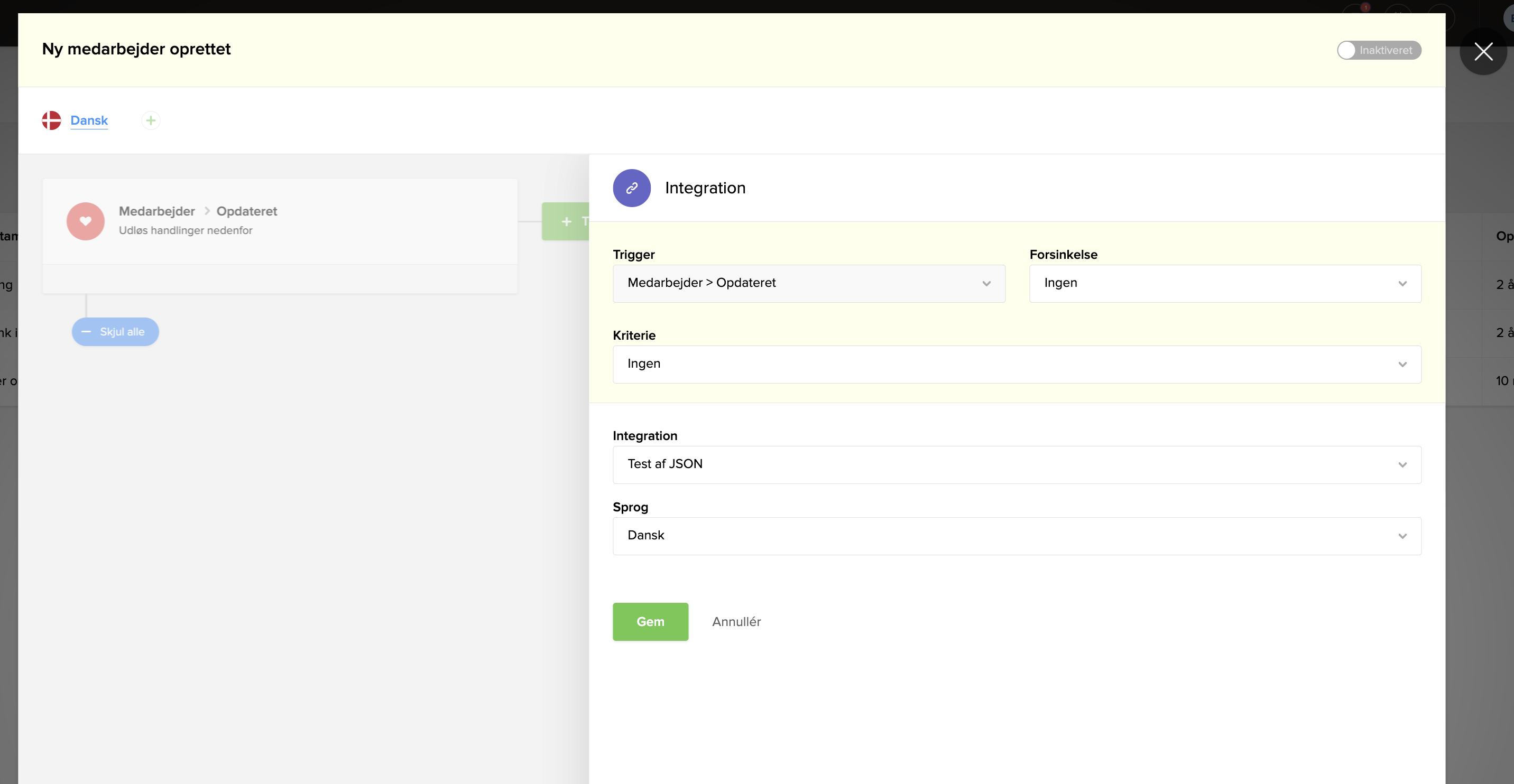The image size is (1514, 784).
Task: Click the Annullér cancel link
Action: (x=736, y=621)
